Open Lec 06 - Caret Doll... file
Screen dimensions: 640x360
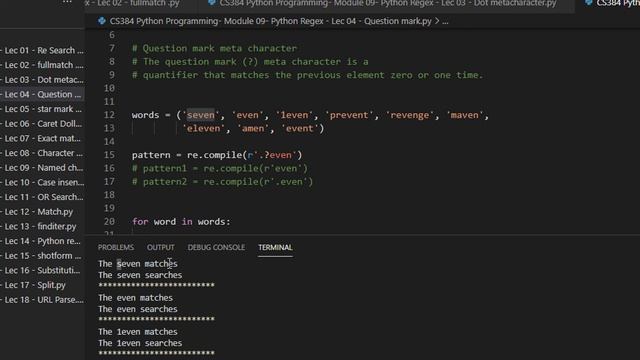click(42, 124)
